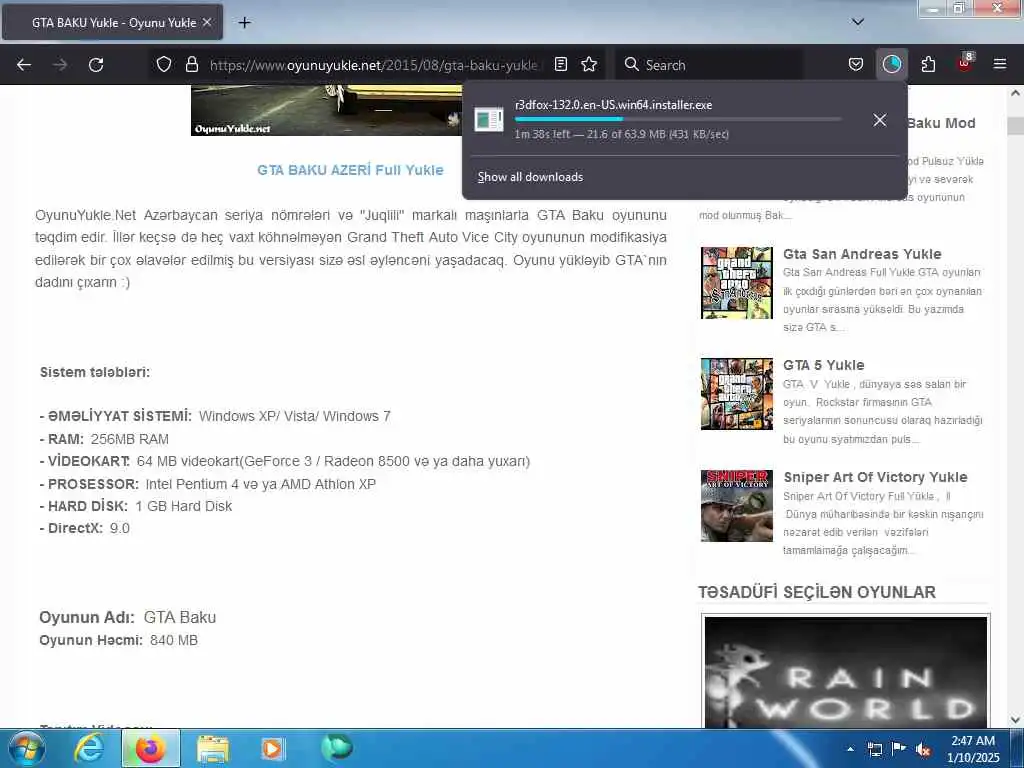Click the page scrollbar down arrow
The height and width of the screenshot is (768, 1024).
[x=1015, y=720]
